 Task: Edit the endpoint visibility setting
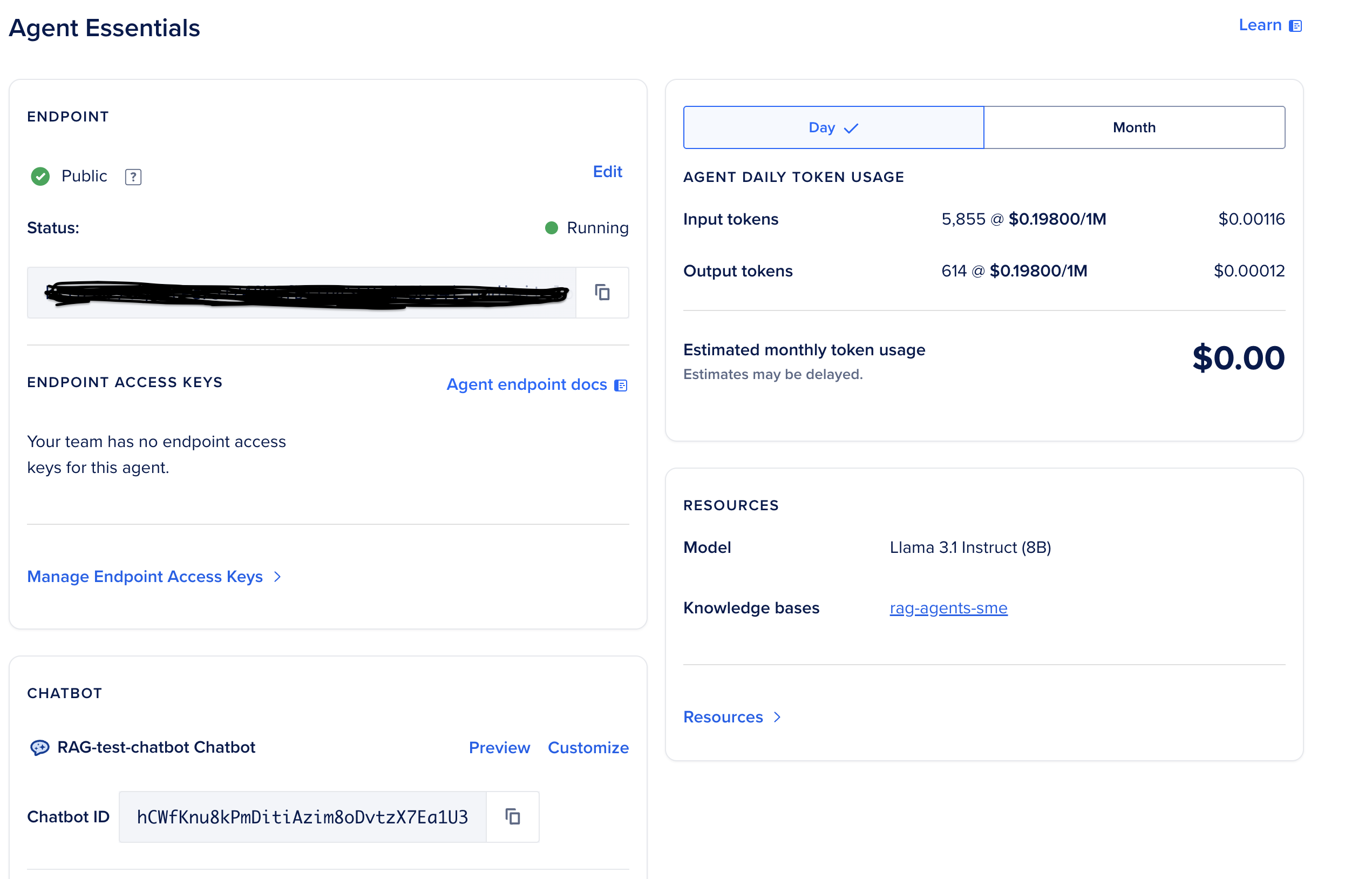607,171
